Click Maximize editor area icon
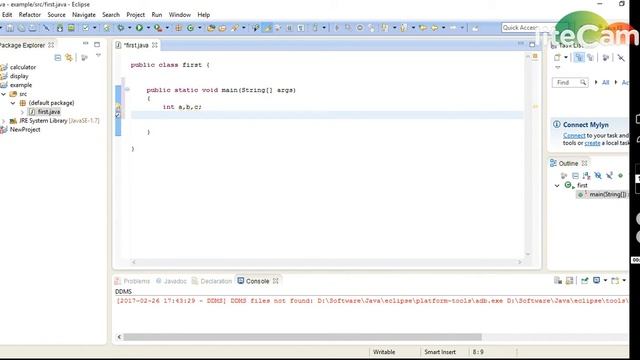The height and width of the screenshot is (360, 640). point(532,44)
